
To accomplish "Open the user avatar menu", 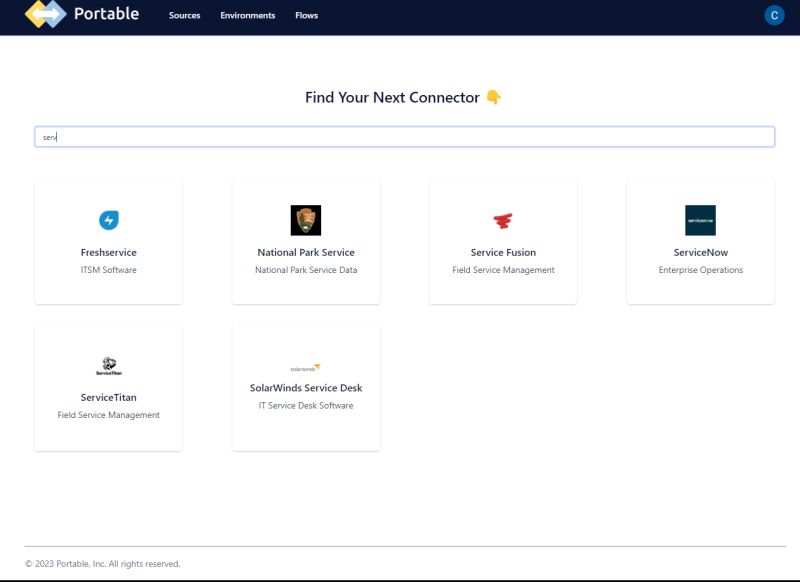I will pos(773,15).
